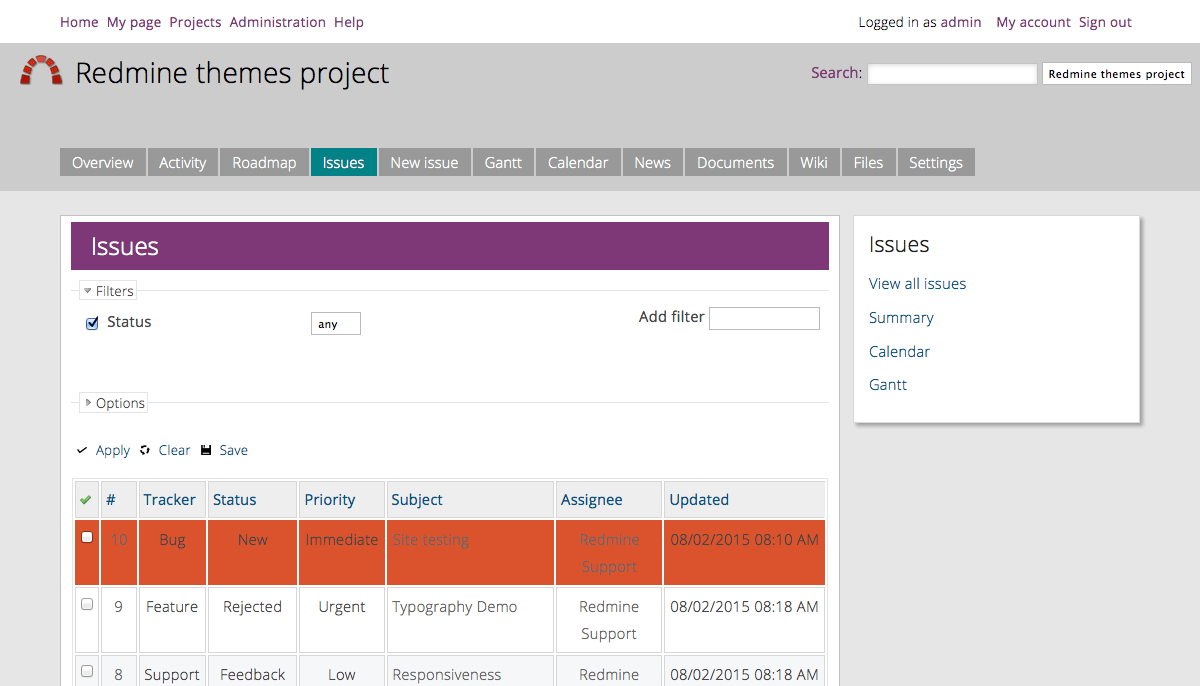Open Help in top menu
1200x686 pixels.
pyautogui.click(x=349, y=22)
